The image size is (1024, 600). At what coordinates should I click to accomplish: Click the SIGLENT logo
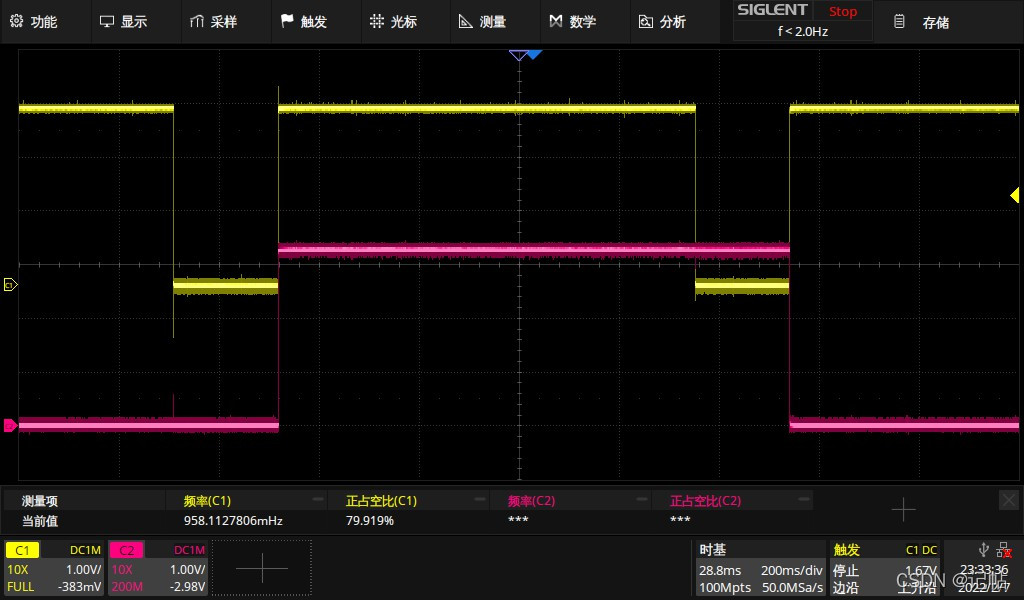[x=772, y=10]
